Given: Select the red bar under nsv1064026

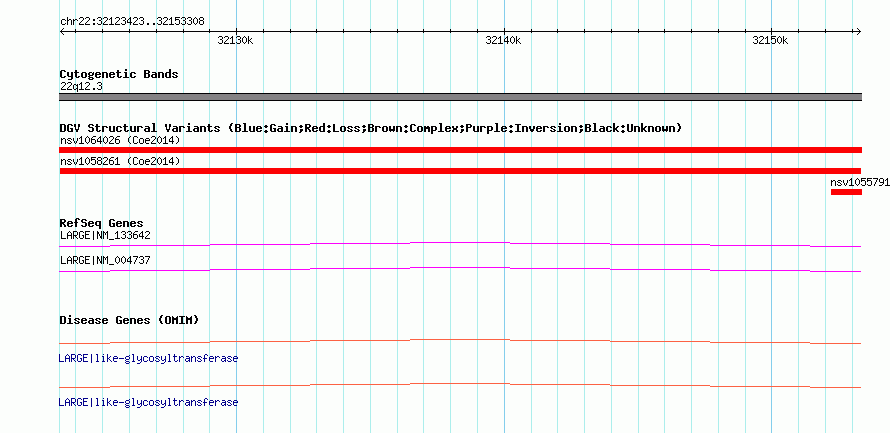Looking at the screenshot, I should [x=460, y=150].
